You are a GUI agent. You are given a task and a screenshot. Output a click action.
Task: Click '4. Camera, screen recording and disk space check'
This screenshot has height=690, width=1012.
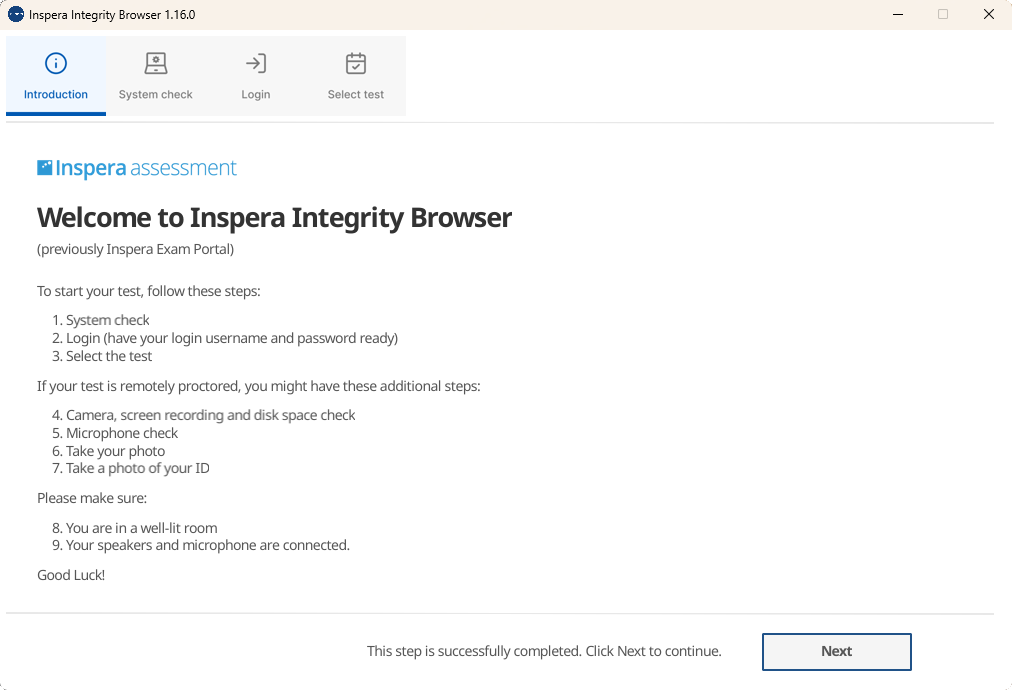pos(203,415)
